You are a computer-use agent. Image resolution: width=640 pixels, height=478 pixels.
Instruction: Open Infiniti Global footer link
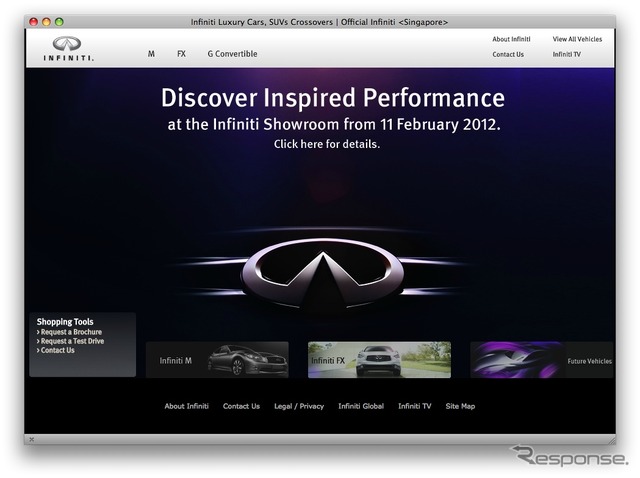(x=361, y=406)
